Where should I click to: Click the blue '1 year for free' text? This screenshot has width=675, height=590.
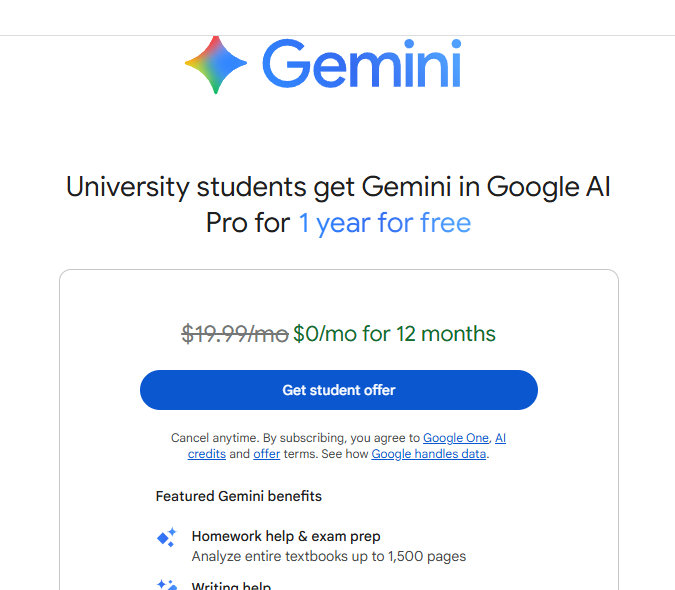(x=384, y=222)
